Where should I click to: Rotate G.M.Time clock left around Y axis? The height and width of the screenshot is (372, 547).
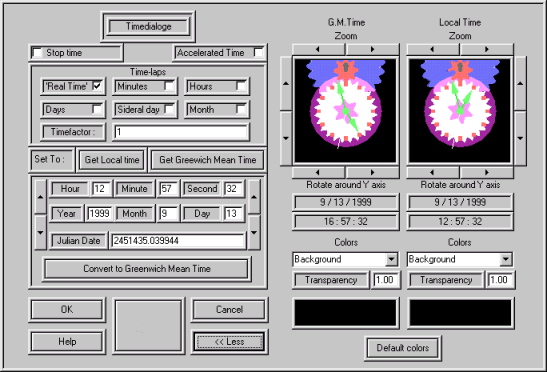pyautogui.click(x=318, y=172)
